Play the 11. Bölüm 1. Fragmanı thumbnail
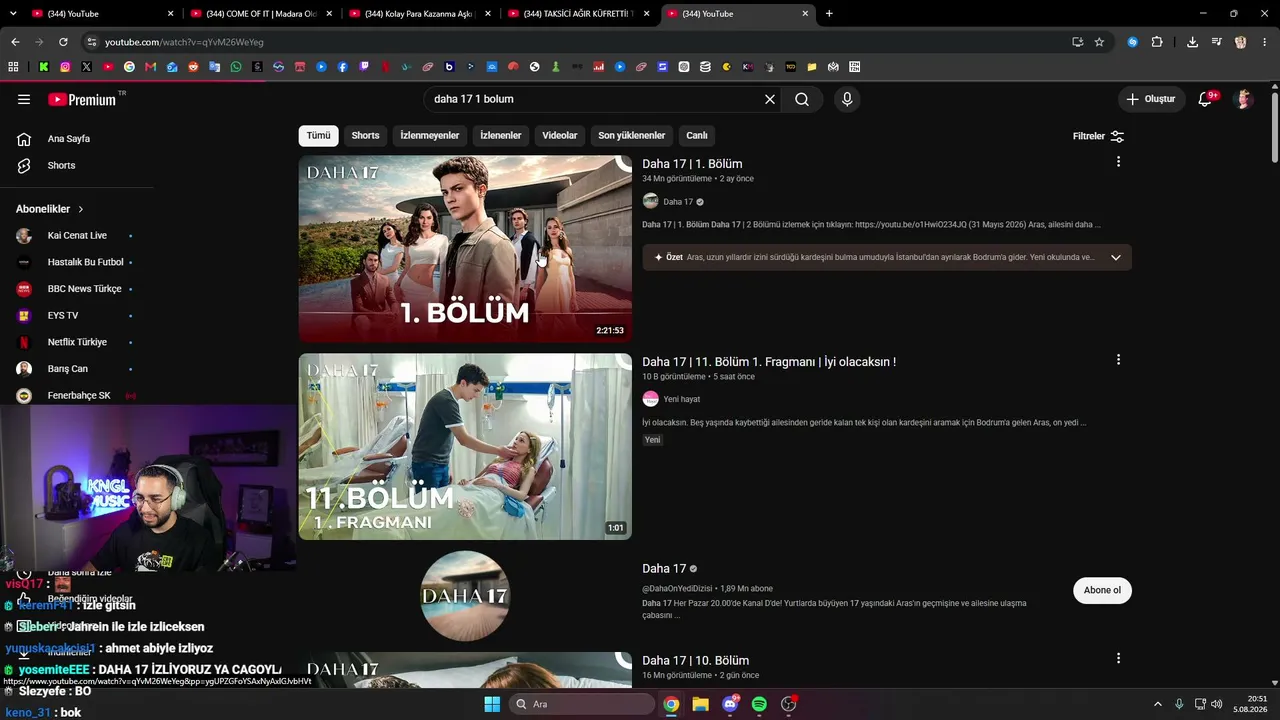This screenshot has width=1280, height=720. point(465,447)
